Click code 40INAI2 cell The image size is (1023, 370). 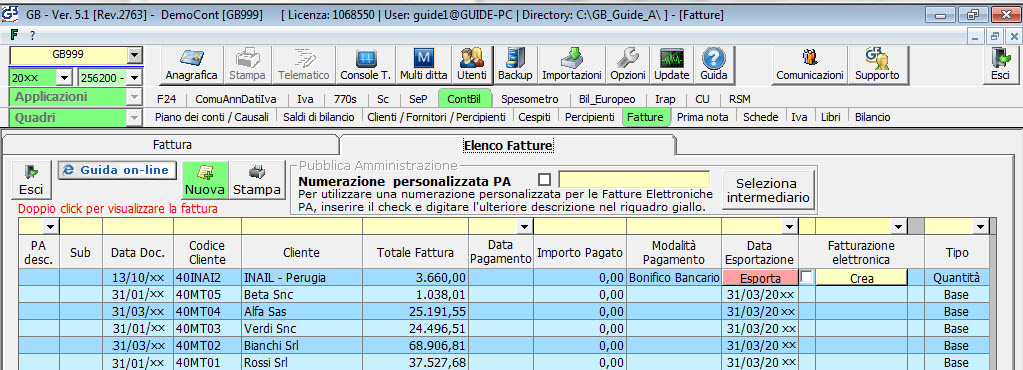point(207,277)
